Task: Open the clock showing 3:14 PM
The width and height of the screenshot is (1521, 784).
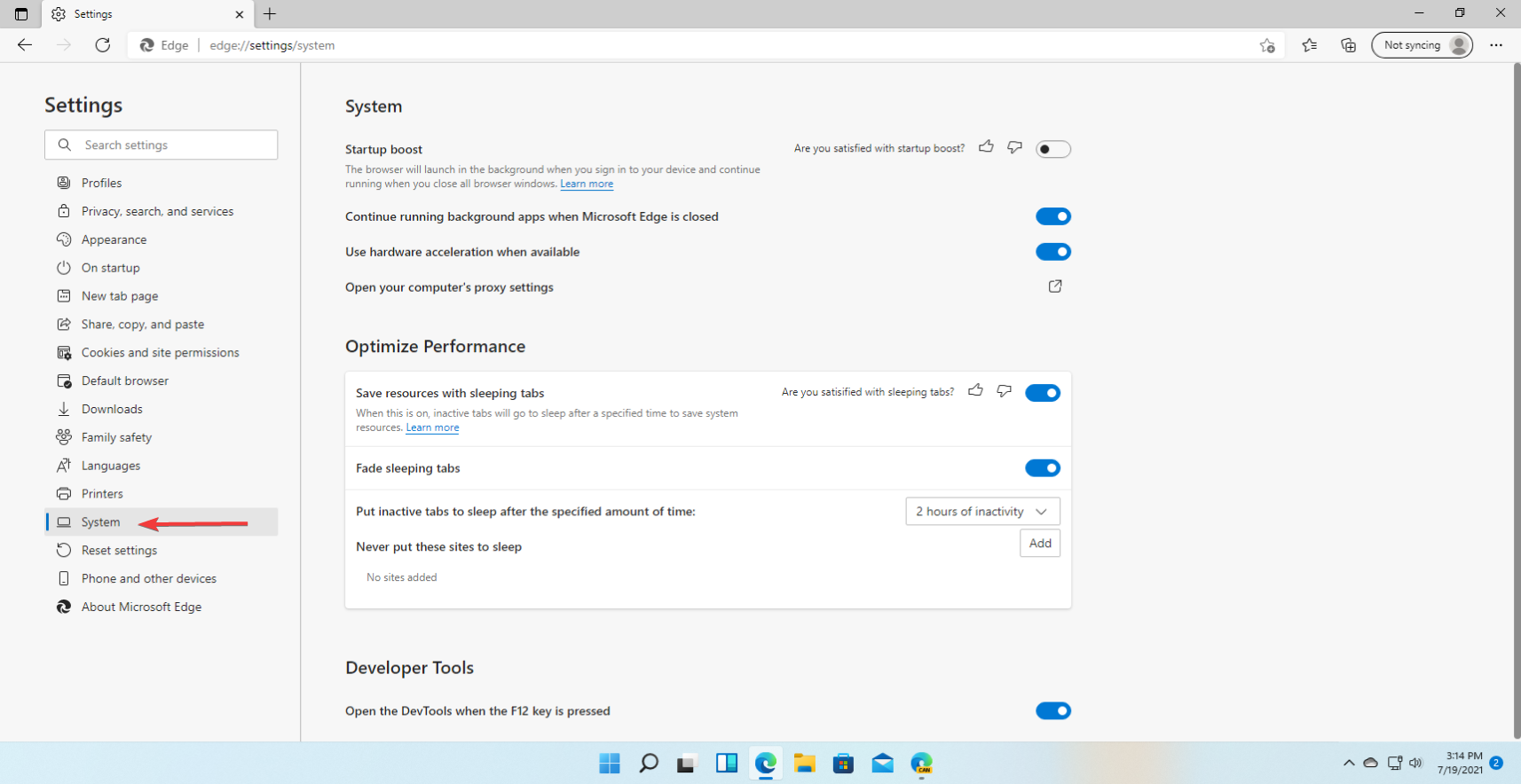Action: pos(1460,763)
